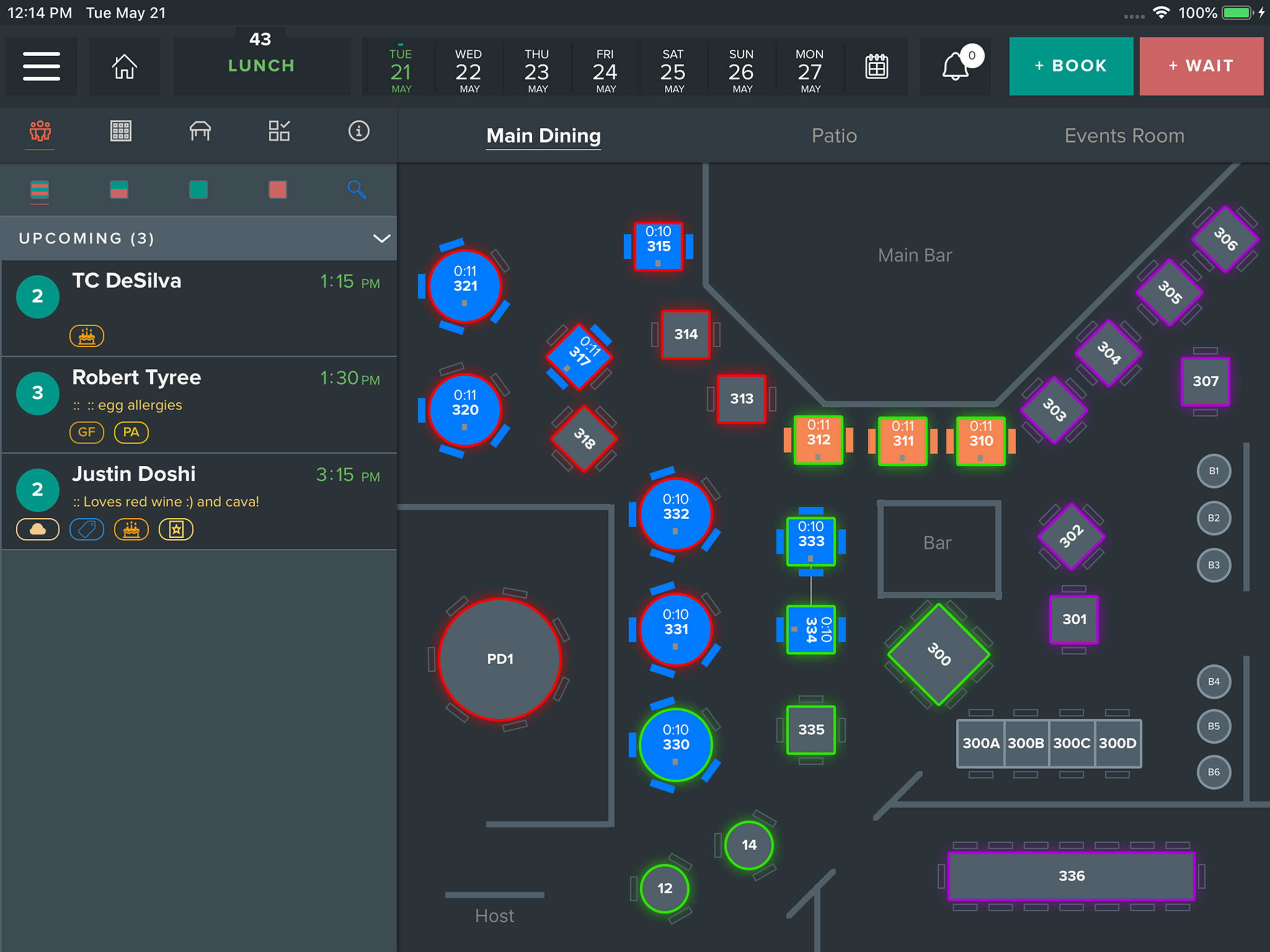Select occupied table 321

point(465,286)
